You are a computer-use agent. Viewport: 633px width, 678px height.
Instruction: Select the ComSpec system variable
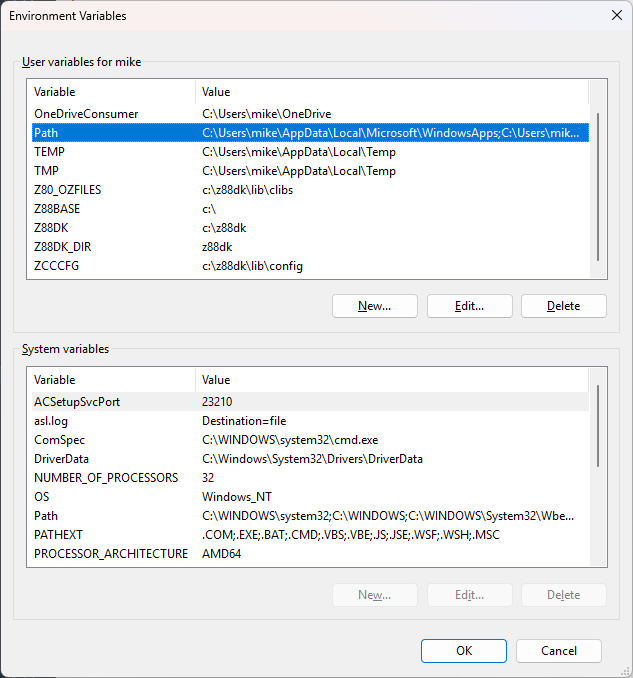pos(59,440)
